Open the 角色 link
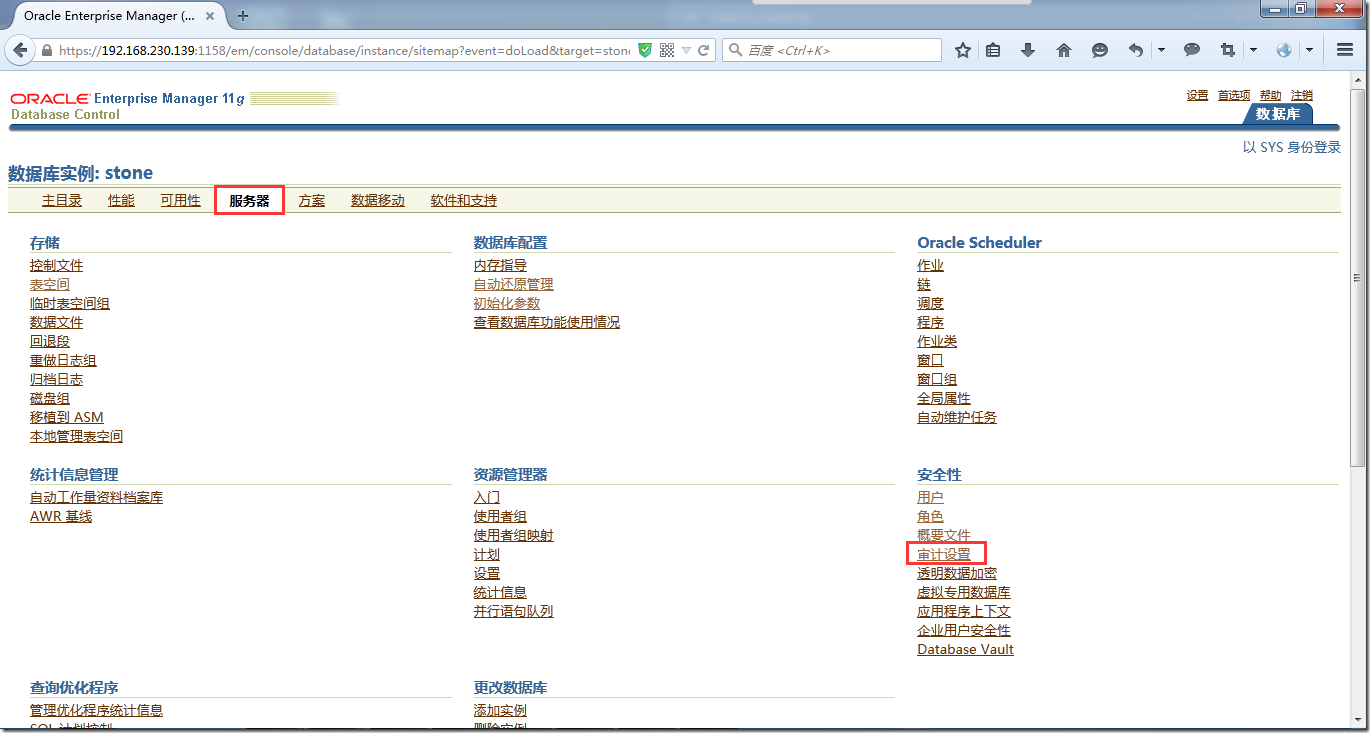Image resolution: width=1370 pixels, height=733 pixels. pos(930,516)
